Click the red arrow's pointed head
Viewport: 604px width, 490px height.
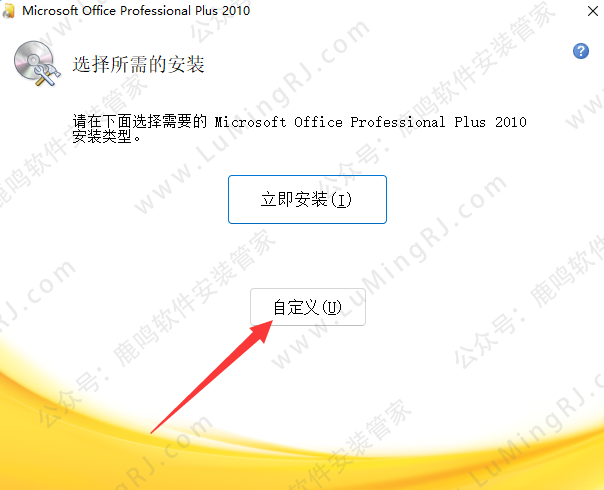(x=262, y=331)
